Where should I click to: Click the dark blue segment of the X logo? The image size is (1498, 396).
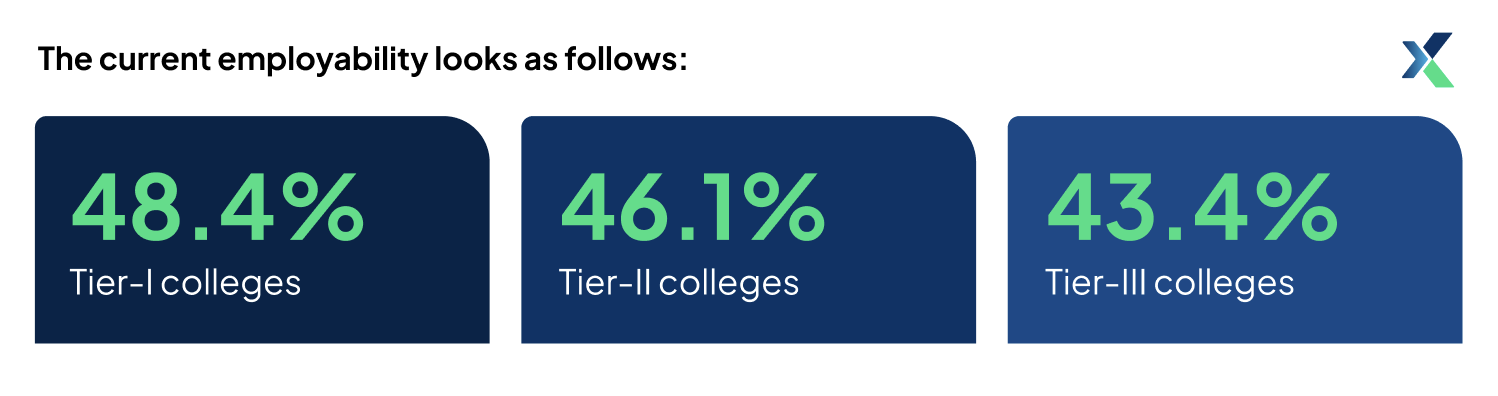1437,46
